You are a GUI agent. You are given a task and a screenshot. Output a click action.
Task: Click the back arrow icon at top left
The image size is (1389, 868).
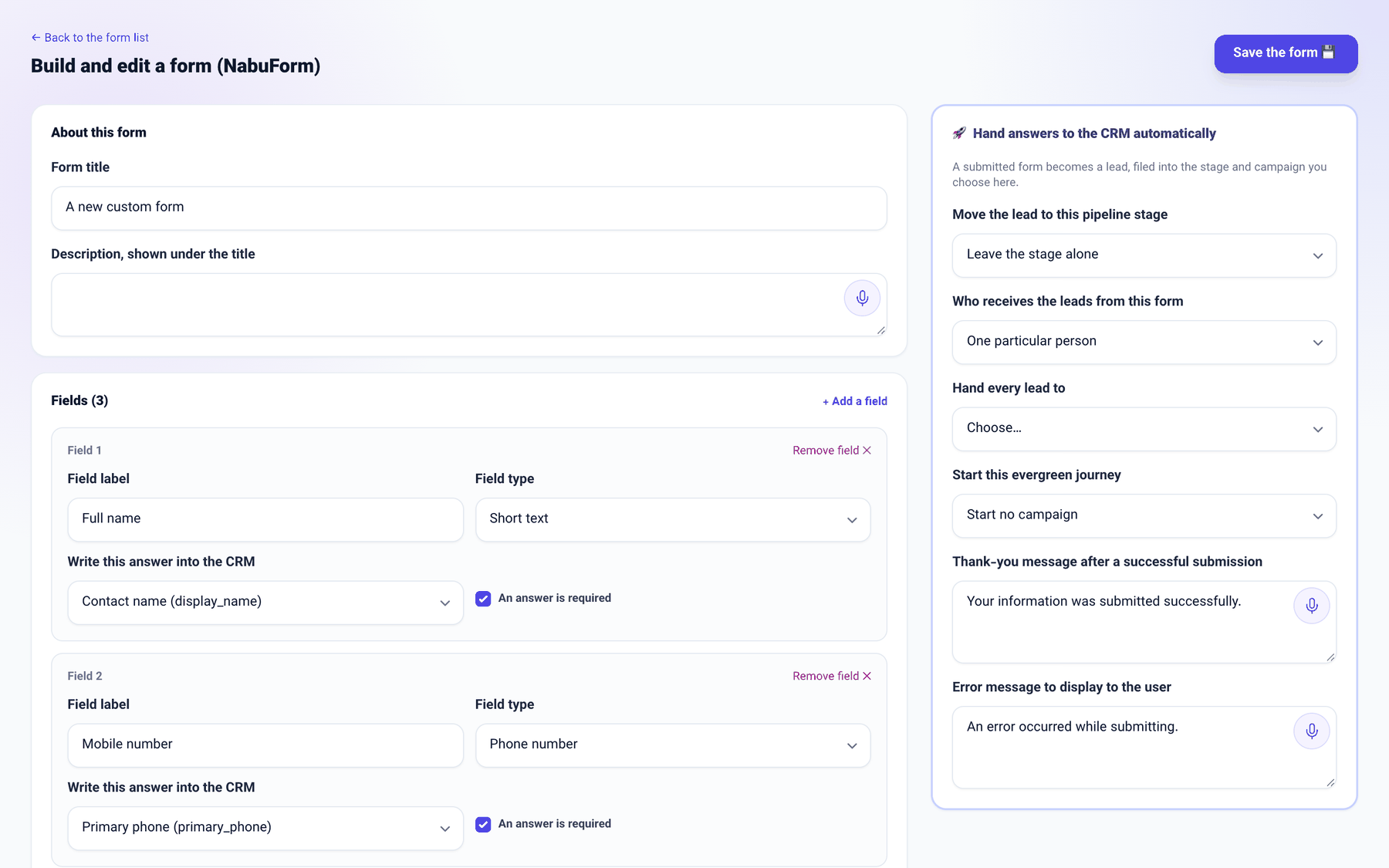click(x=35, y=38)
